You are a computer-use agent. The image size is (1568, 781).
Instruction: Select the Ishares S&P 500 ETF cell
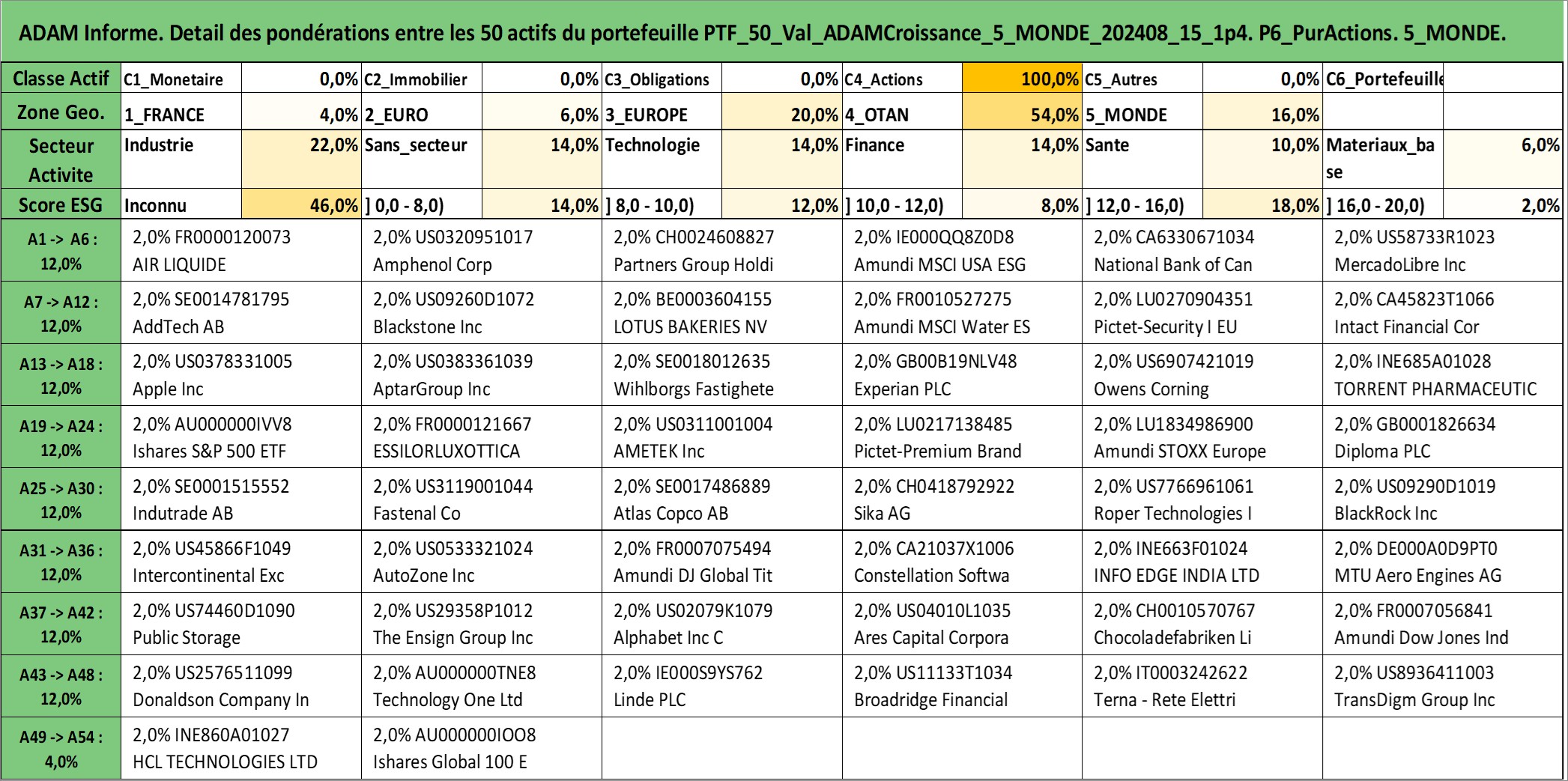coord(241,437)
